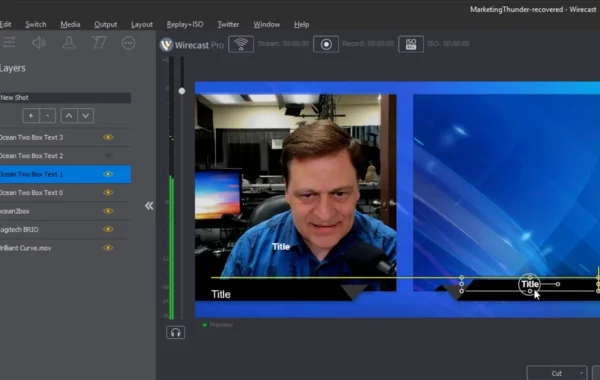The height and width of the screenshot is (380, 600).
Task: Start streaming with the Wi-Fi broadcast button
Action: click(241, 44)
